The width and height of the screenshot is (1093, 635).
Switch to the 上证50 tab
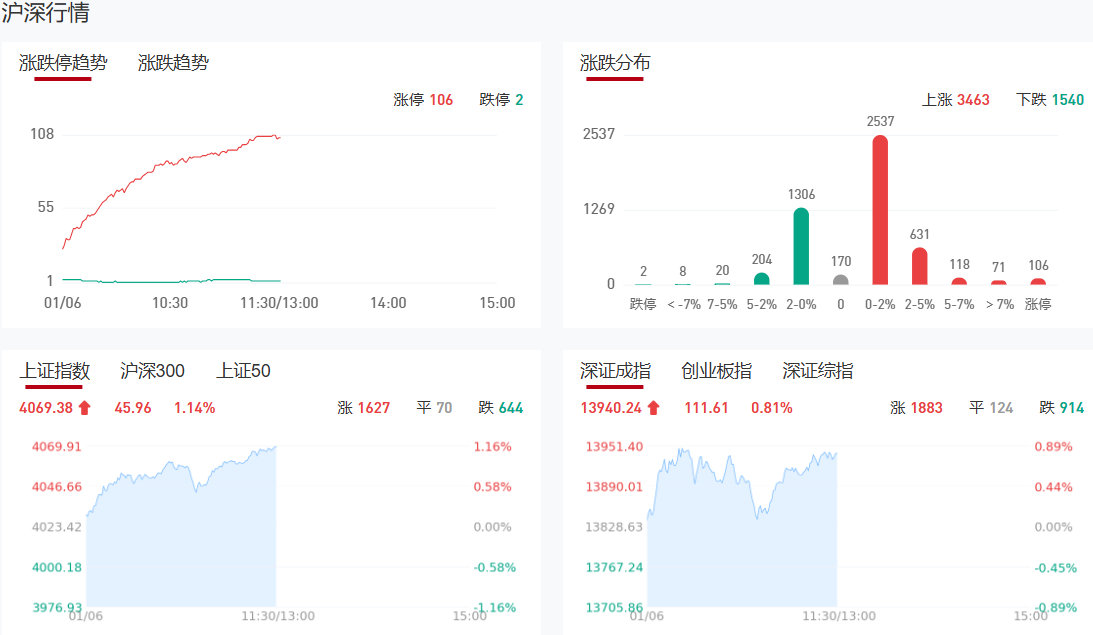click(x=243, y=371)
